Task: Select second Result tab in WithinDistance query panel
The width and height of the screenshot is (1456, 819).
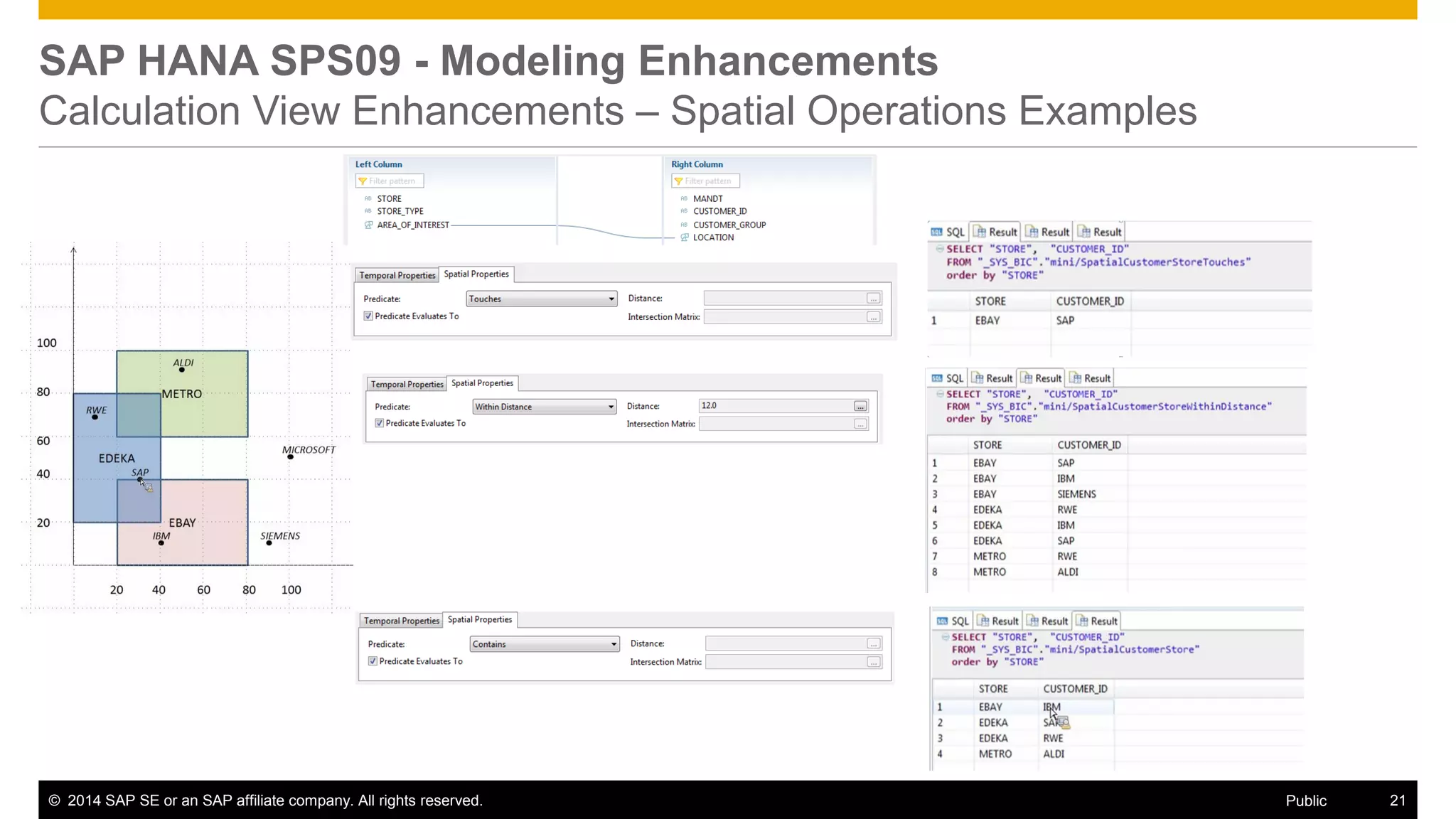Action: pyautogui.click(x=1042, y=378)
